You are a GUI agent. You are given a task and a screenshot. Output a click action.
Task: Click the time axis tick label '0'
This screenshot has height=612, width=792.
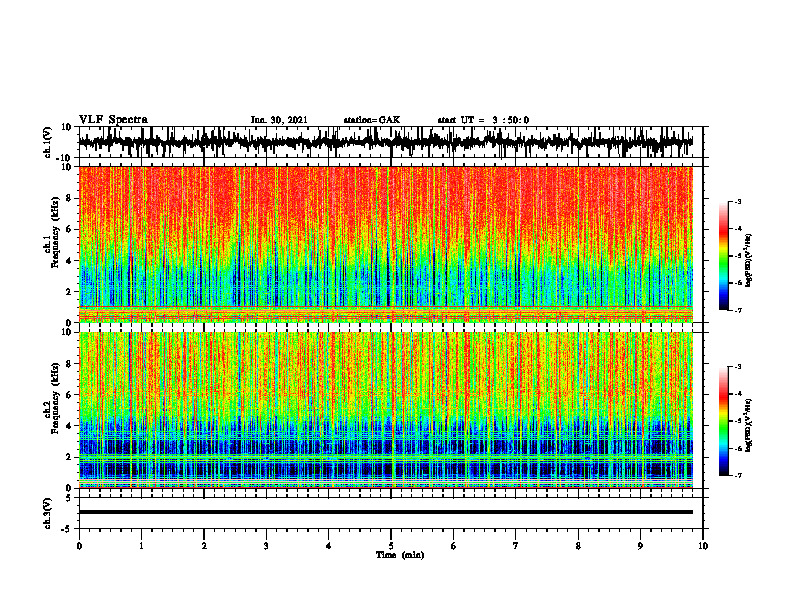point(79,546)
